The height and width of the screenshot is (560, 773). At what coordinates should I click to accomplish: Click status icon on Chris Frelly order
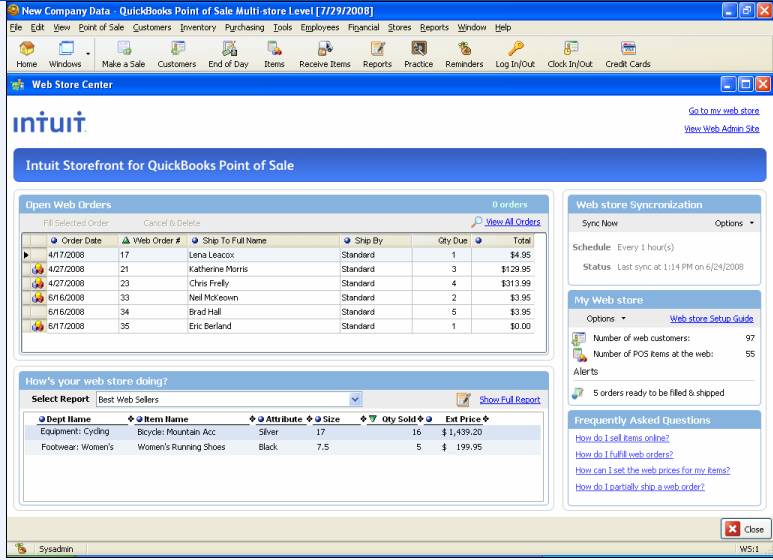click(37, 283)
